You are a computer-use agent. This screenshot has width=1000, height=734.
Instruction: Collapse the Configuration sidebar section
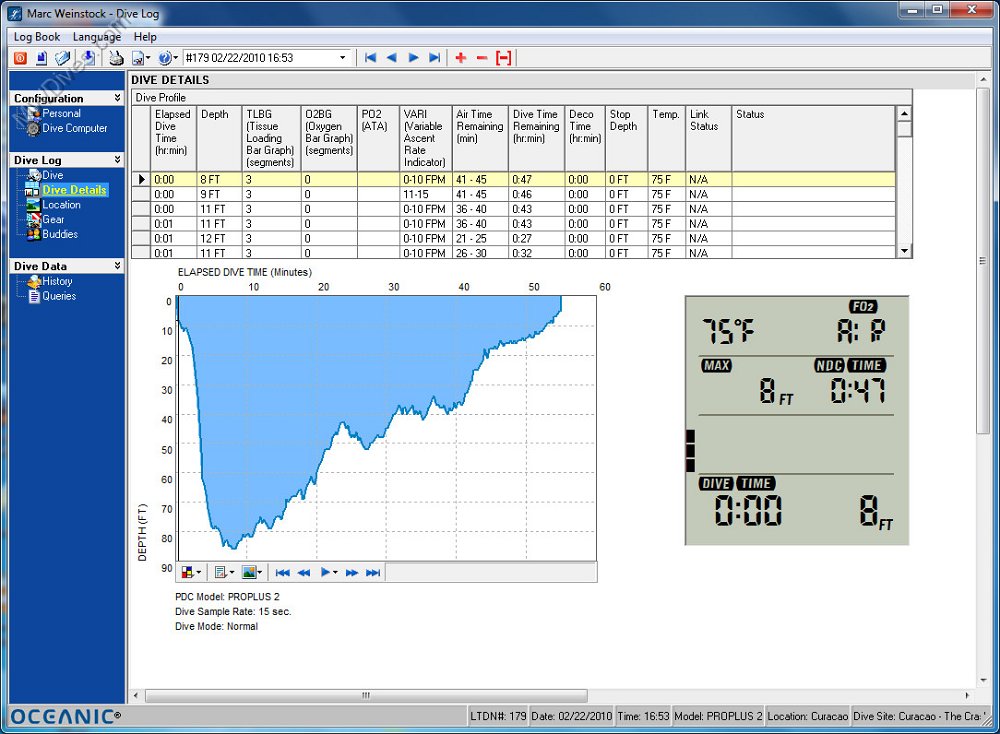[x=117, y=98]
